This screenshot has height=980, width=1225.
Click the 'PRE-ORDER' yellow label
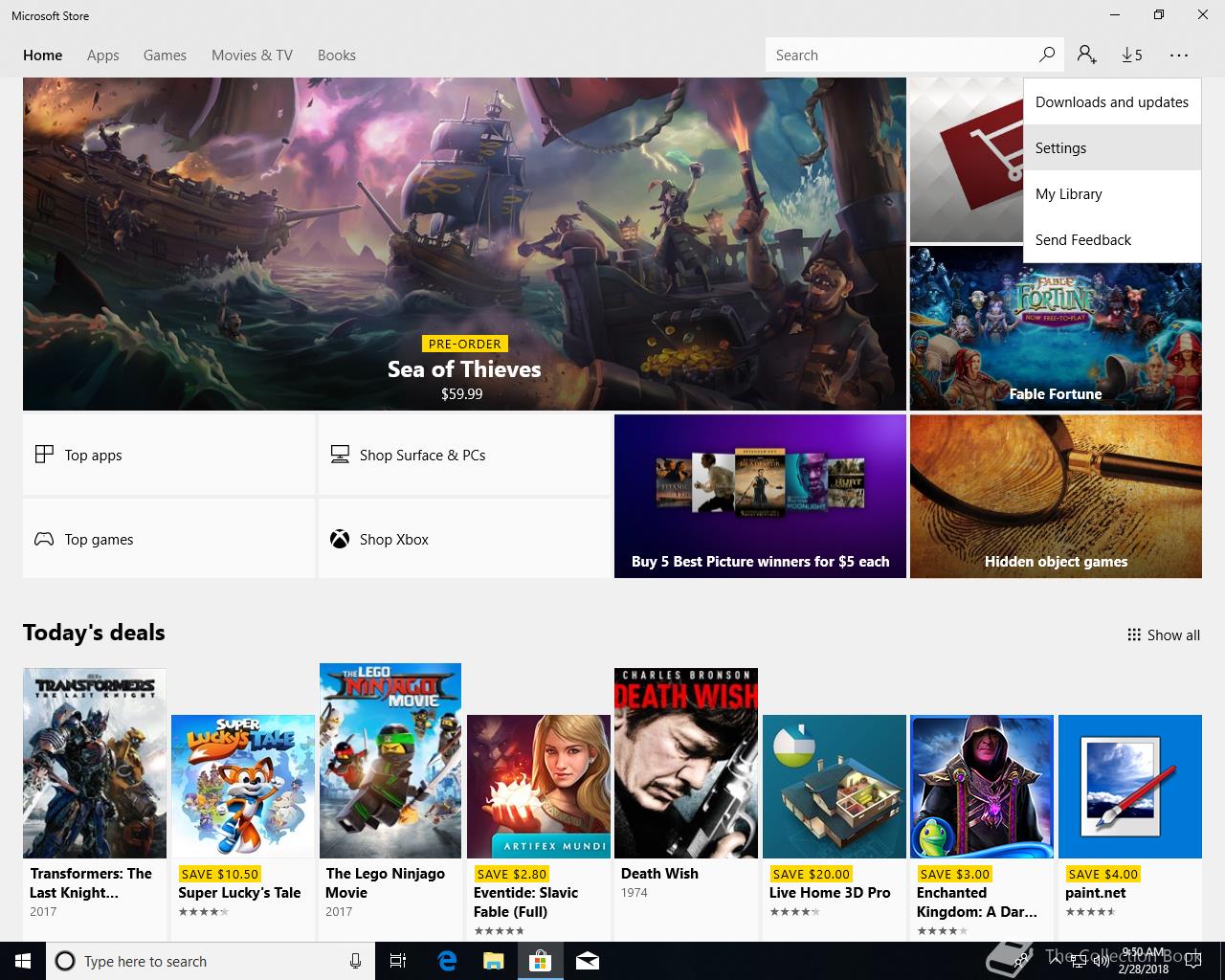(465, 344)
